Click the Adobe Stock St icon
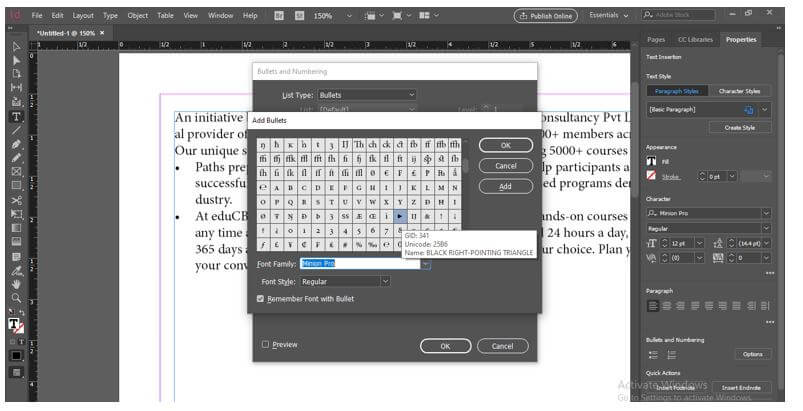The height and width of the screenshot is (411, 803). click(x=300, y=16)
